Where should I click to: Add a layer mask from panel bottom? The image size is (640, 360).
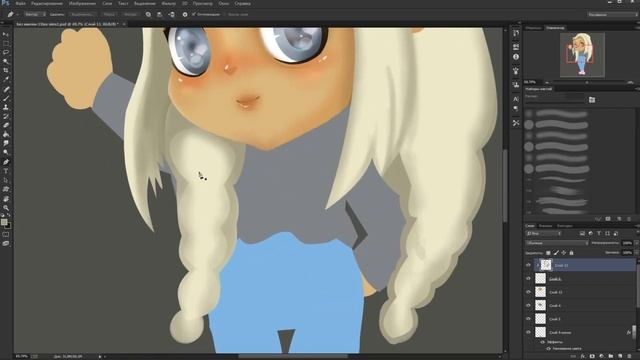pos(592,356)
